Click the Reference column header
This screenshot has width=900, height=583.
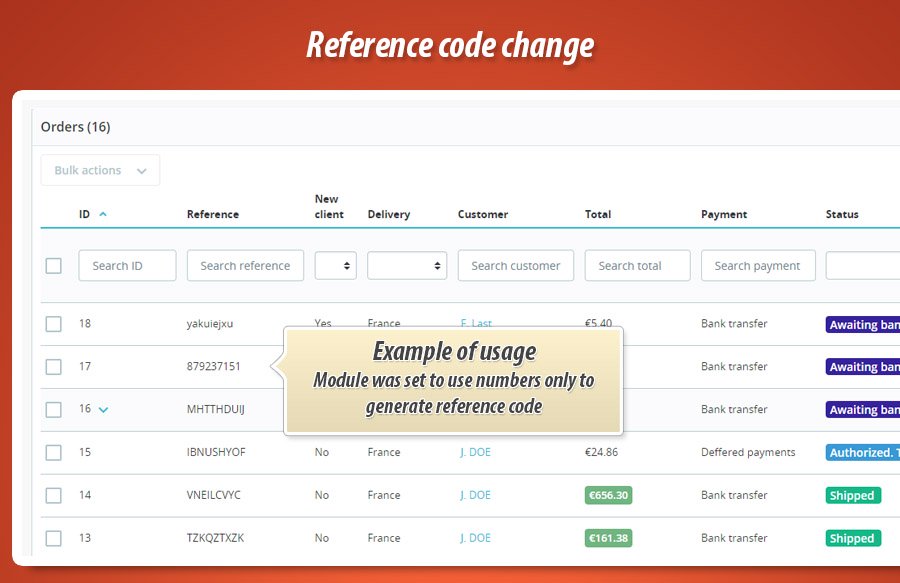212,214
